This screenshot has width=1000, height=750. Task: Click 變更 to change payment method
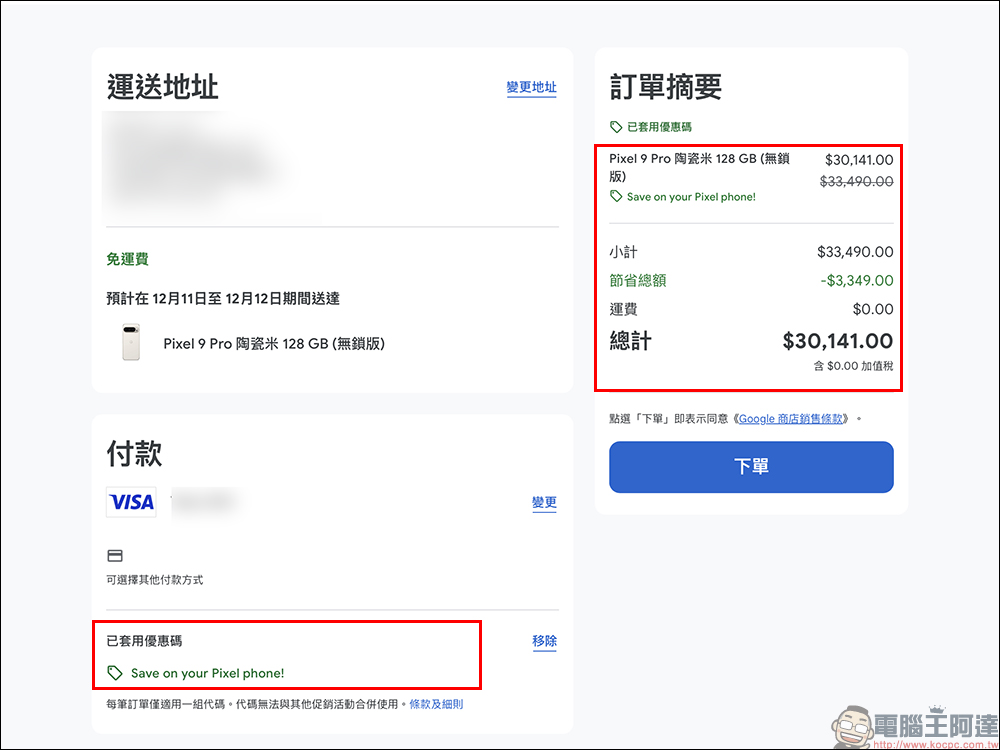(544, 503)
